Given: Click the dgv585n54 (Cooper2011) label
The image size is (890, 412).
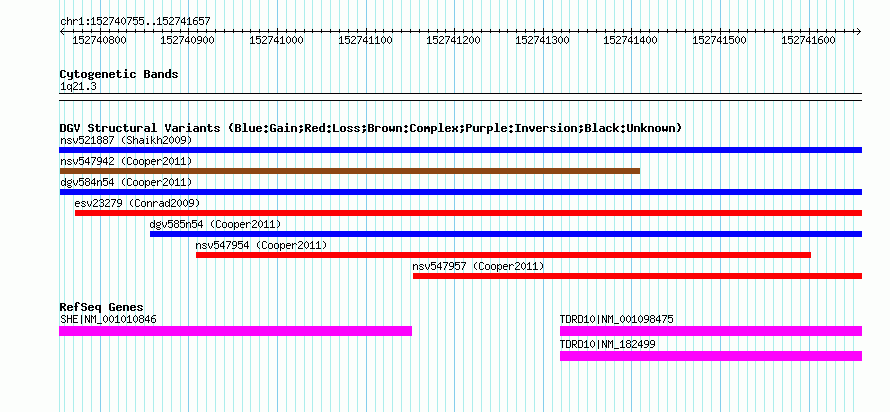Looking at the screenshot, I should tap(215, 224).
